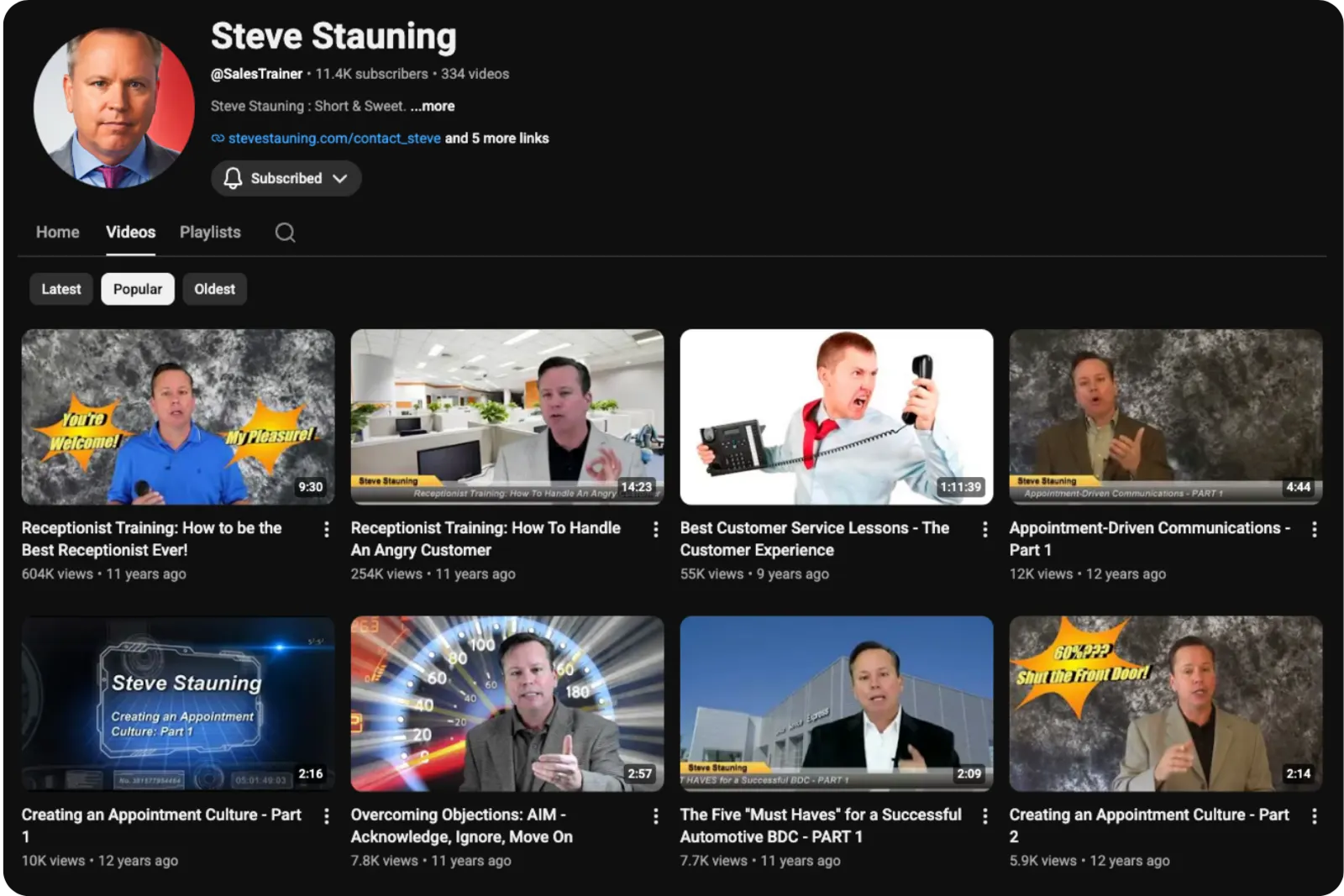The width and height of the screenshot is (1344, 896).
Task: Expand the Subscribed button chevron
Action: click(x=340, y=179)
